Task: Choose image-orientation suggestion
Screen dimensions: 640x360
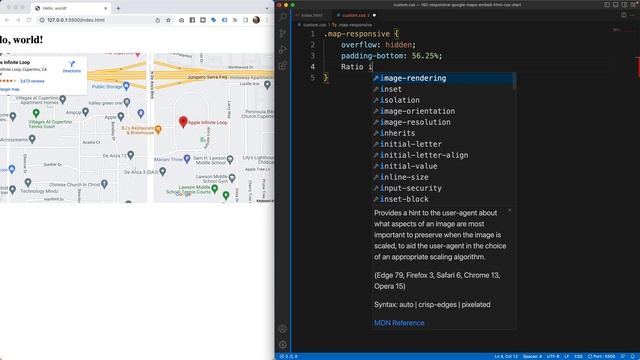Action: [443, 111]
